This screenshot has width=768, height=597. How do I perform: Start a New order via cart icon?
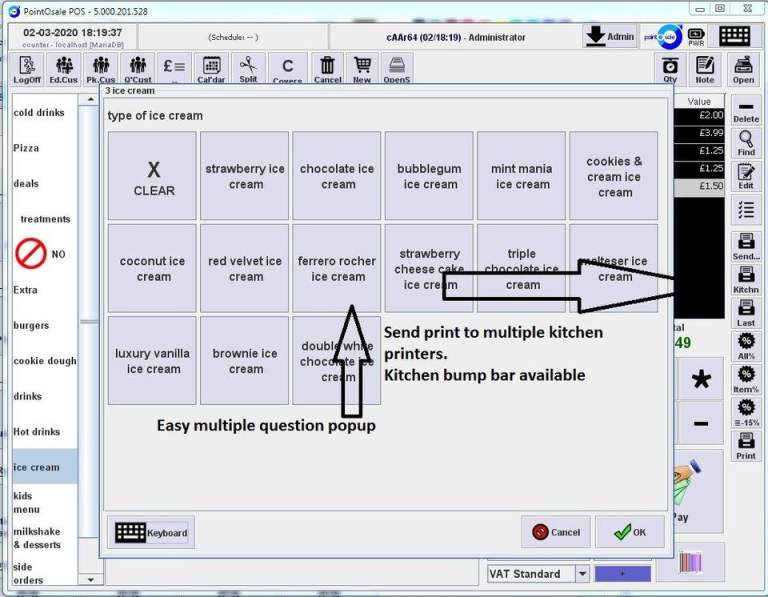click(x=362, y=69)
